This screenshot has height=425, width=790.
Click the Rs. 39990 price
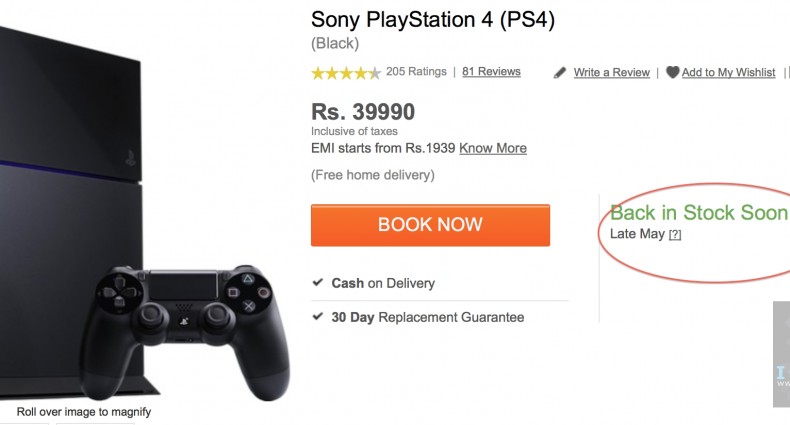click(x=362, y=112)
